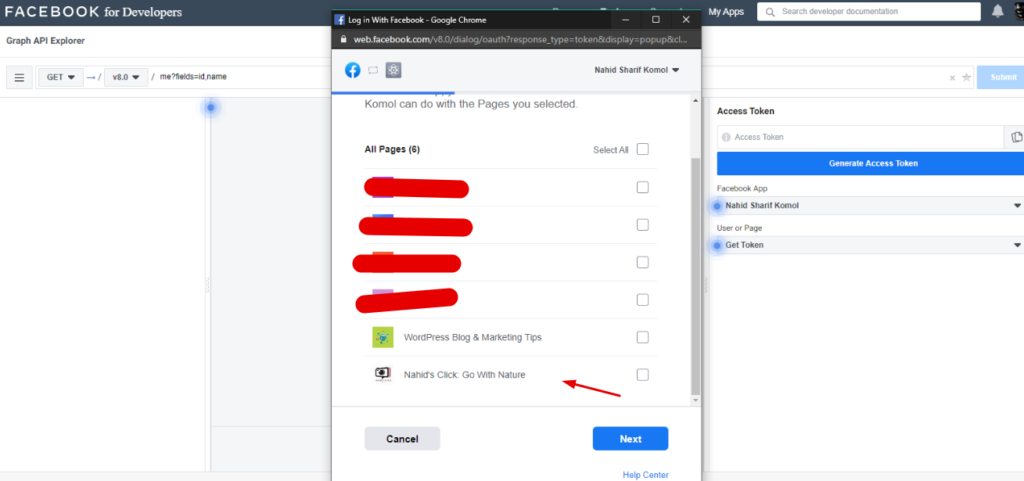Click the Next button

[630, 439]
